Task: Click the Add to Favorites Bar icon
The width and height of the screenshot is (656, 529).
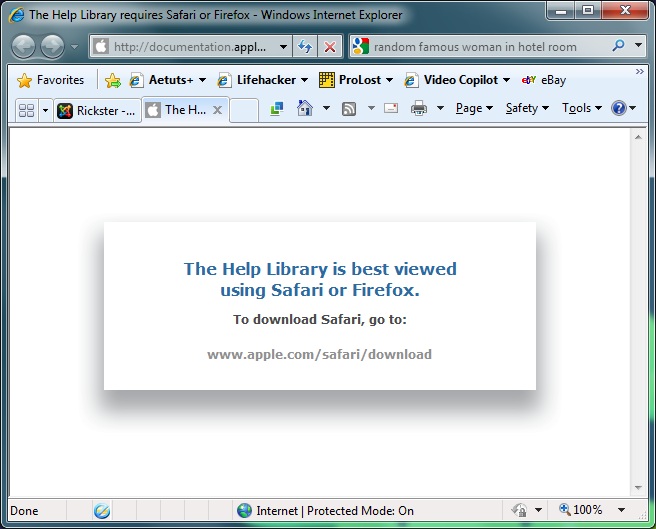Action: click(x=113, y=80)
